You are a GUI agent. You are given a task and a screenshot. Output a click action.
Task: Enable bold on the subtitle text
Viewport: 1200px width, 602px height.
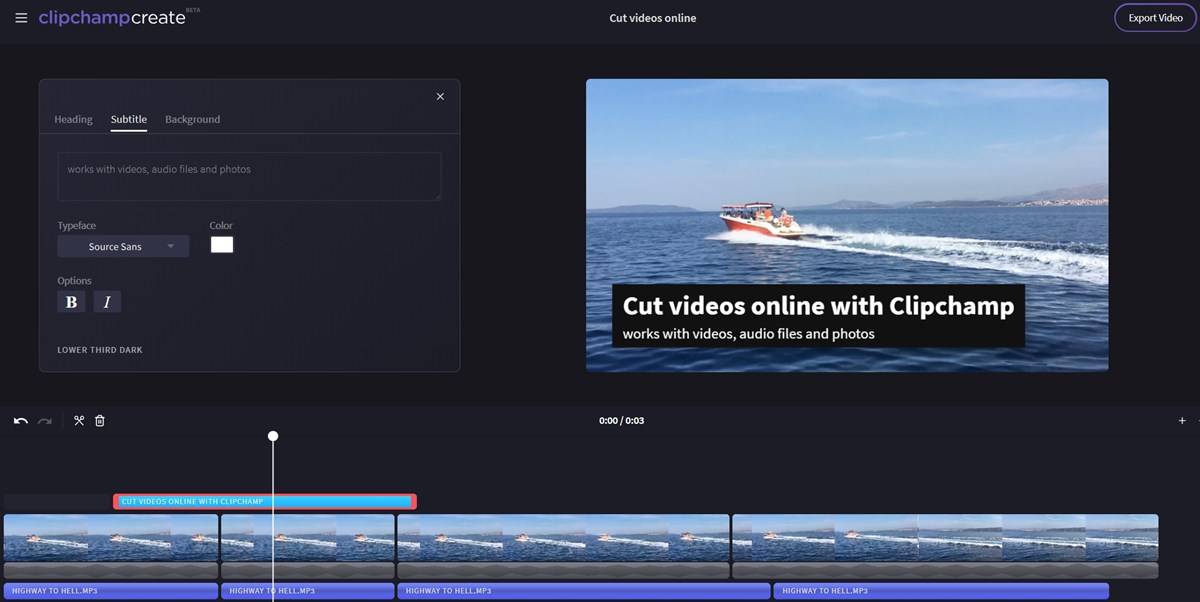(x=71, y=300)
